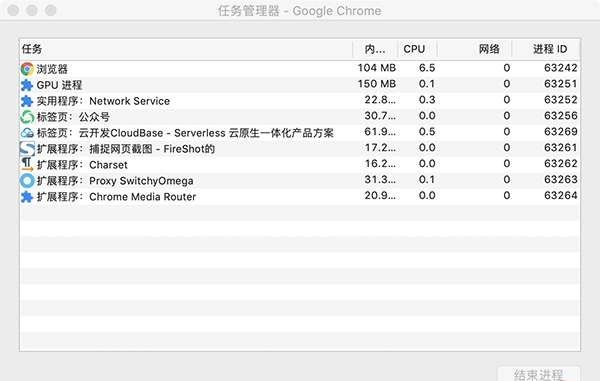Viewport: 600px width, 381px height.
Task: Click the green icon of the 公众号 tab
Action: point(27,117)
